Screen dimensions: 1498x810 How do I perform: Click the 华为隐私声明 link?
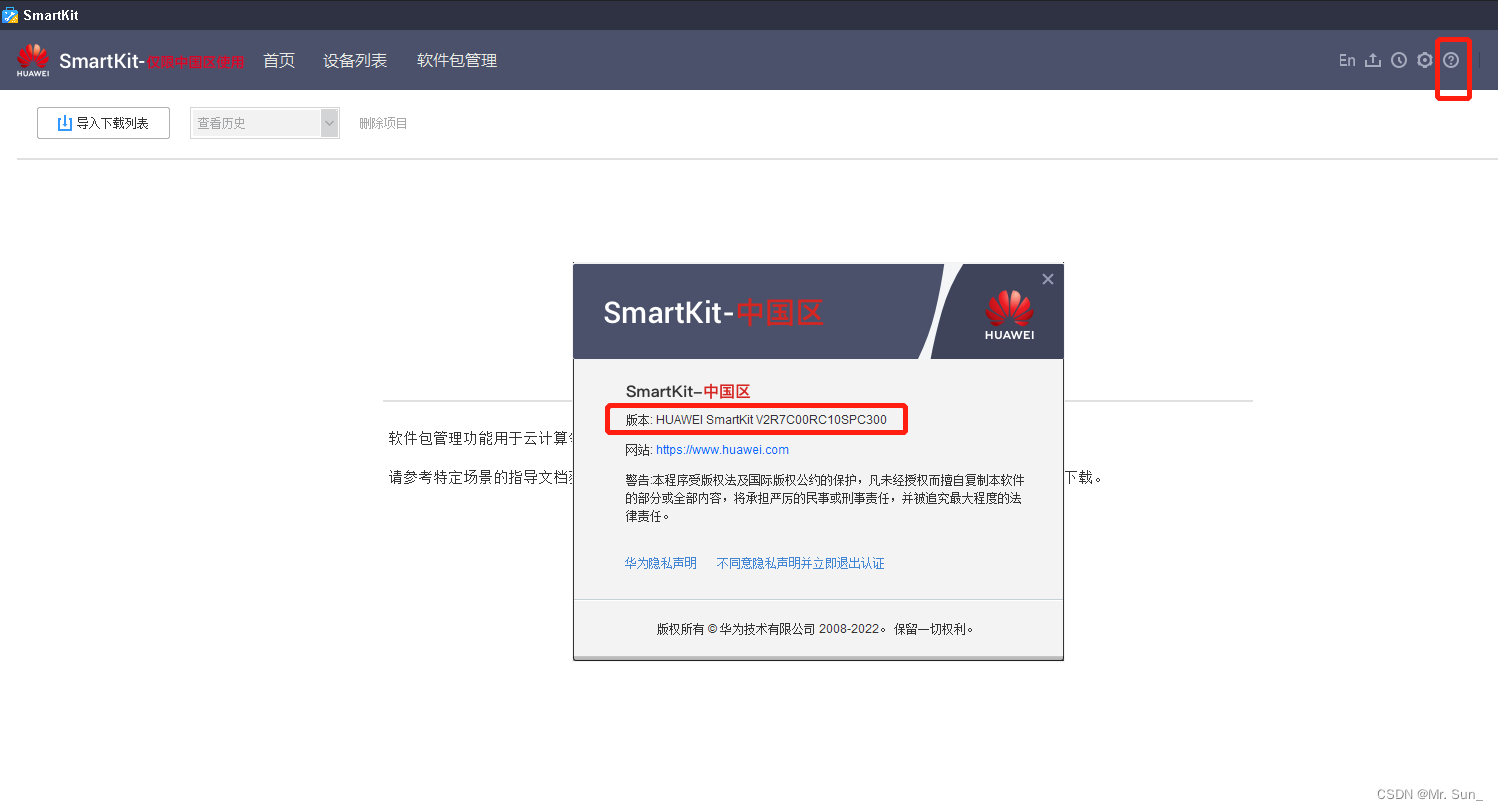[x=661, y=562]
